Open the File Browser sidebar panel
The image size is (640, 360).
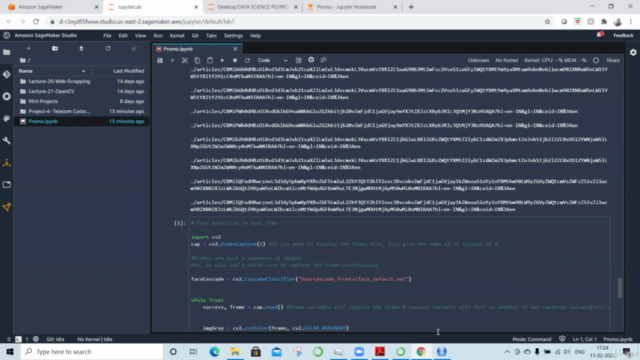tap(7, 52)
